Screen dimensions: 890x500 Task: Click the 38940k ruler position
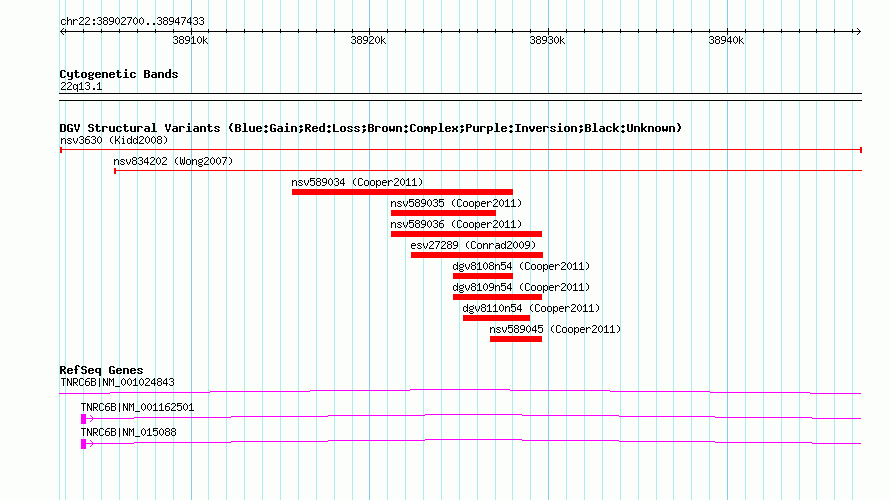click(x=726, y=40)
